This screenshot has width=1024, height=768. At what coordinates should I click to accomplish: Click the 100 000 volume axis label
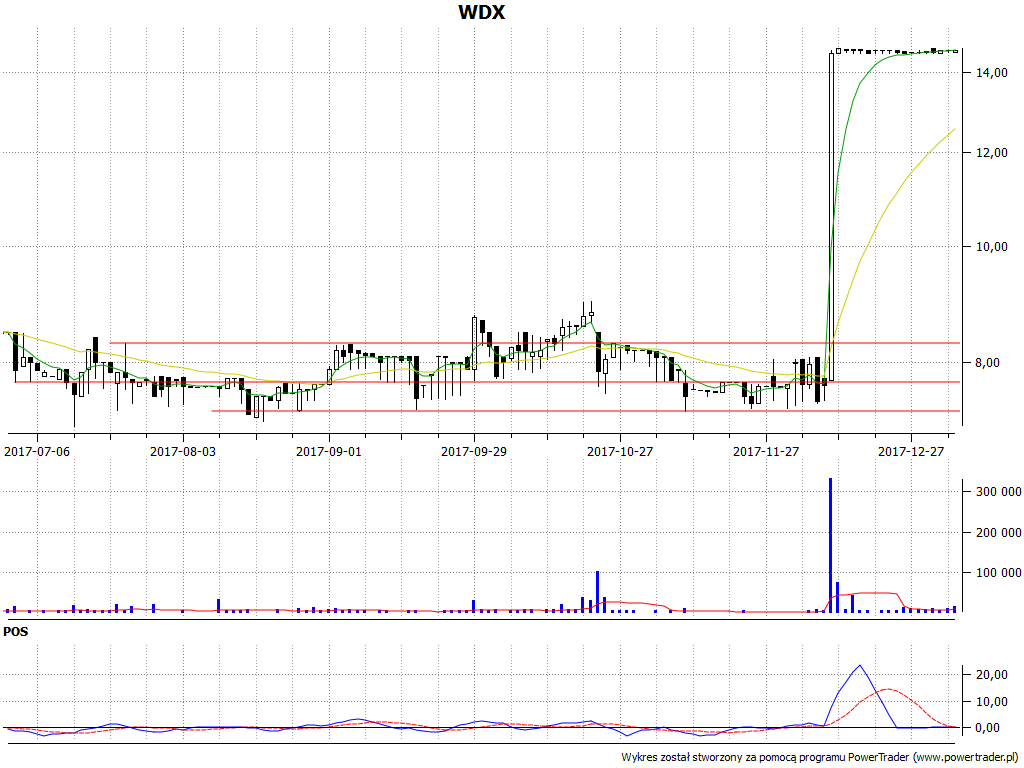(x=999, y=573)
